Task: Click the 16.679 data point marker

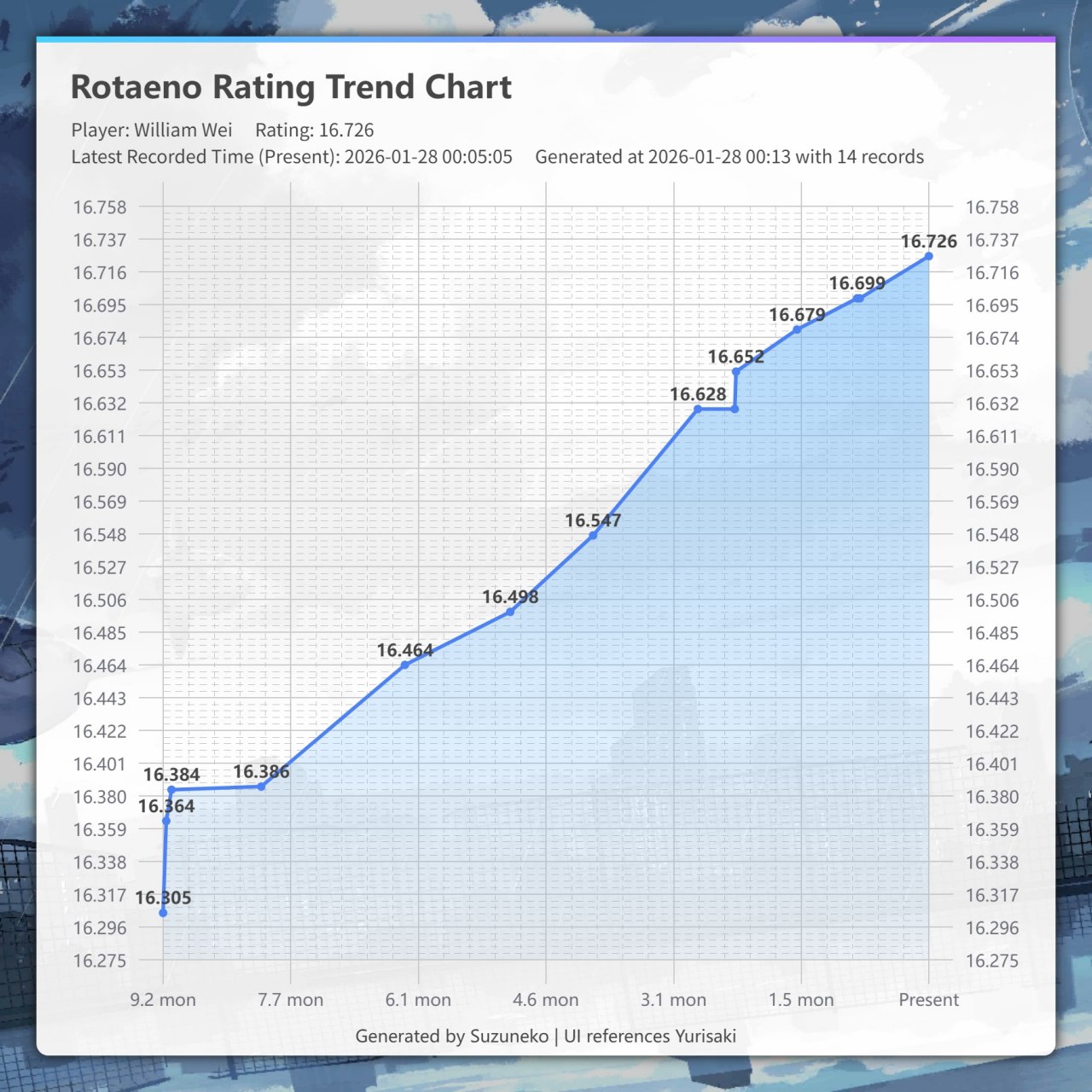Action: click(797, 329)
